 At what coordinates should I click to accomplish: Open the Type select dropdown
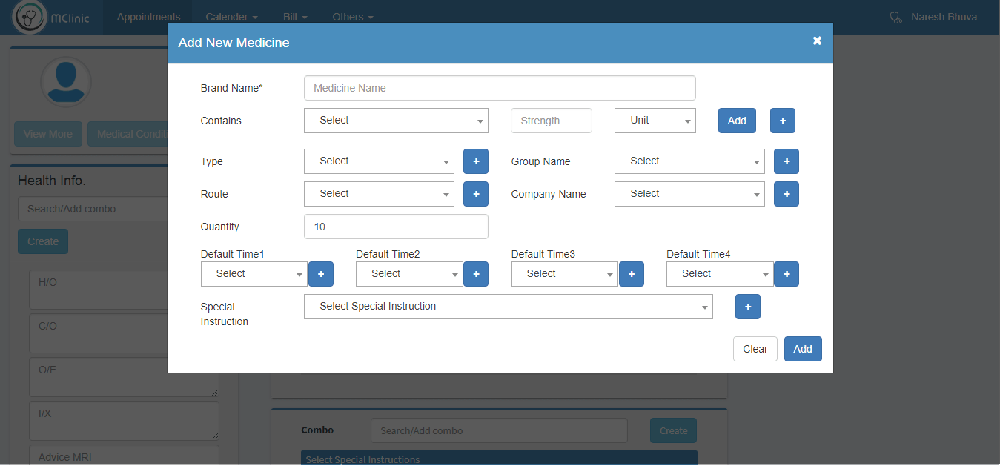click(379, 161)
